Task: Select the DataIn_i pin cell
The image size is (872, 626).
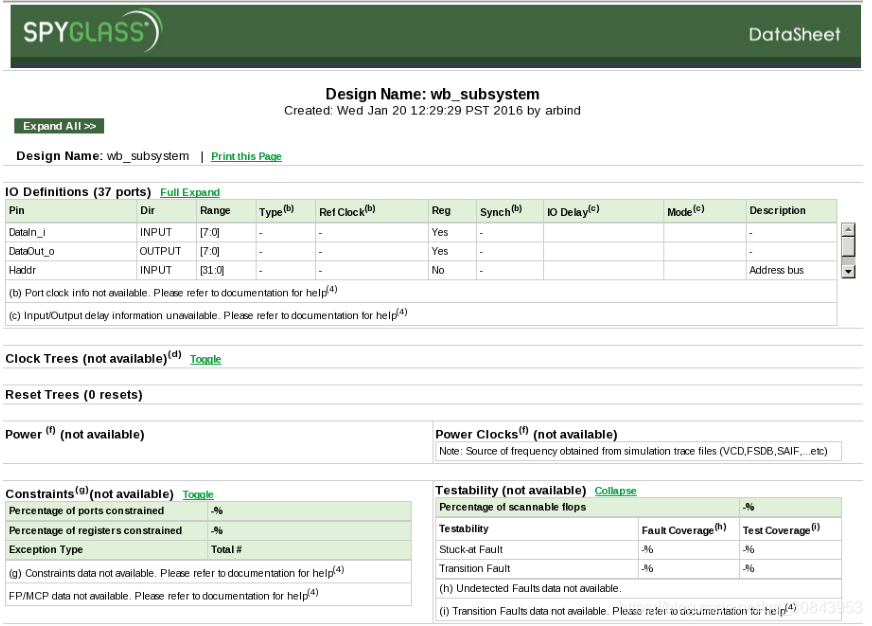Action: pyautogui.click(x=71, y=232)
